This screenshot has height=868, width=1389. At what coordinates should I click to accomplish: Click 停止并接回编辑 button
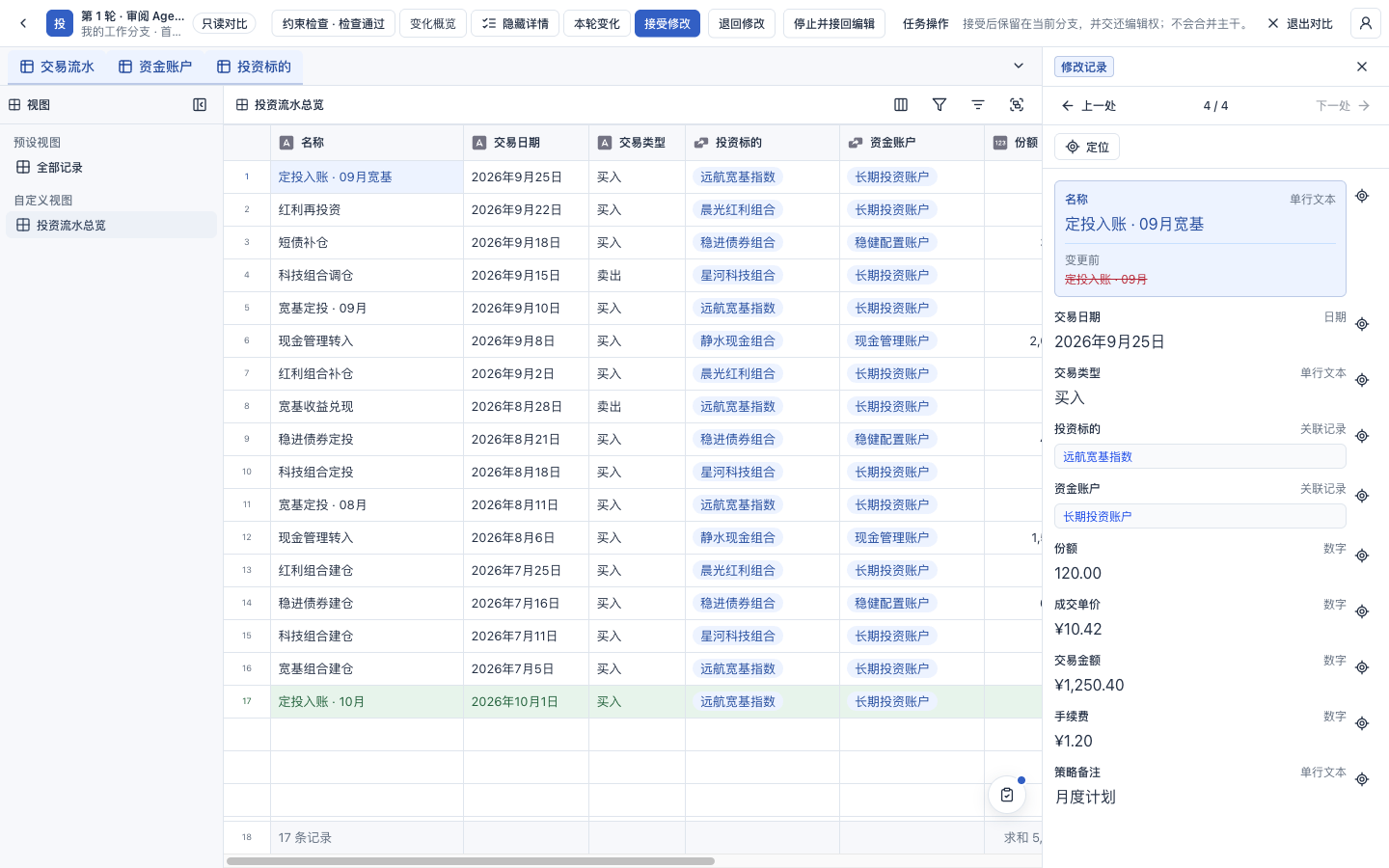[834, 23]
